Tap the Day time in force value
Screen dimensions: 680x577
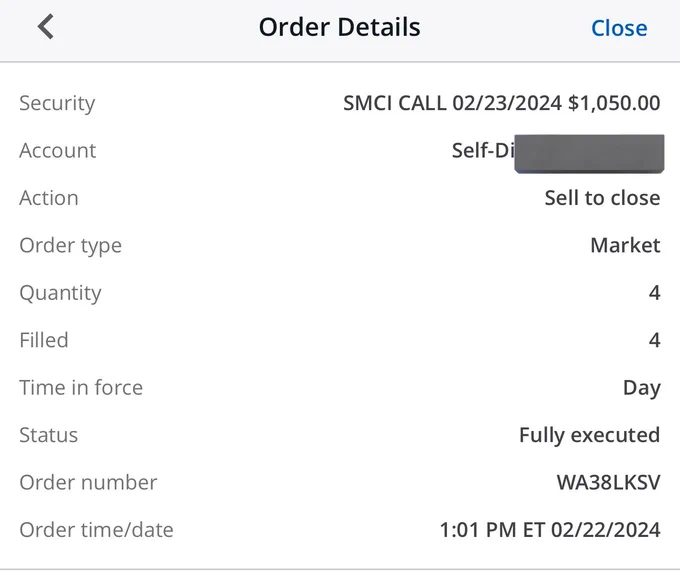coord(642,388)
